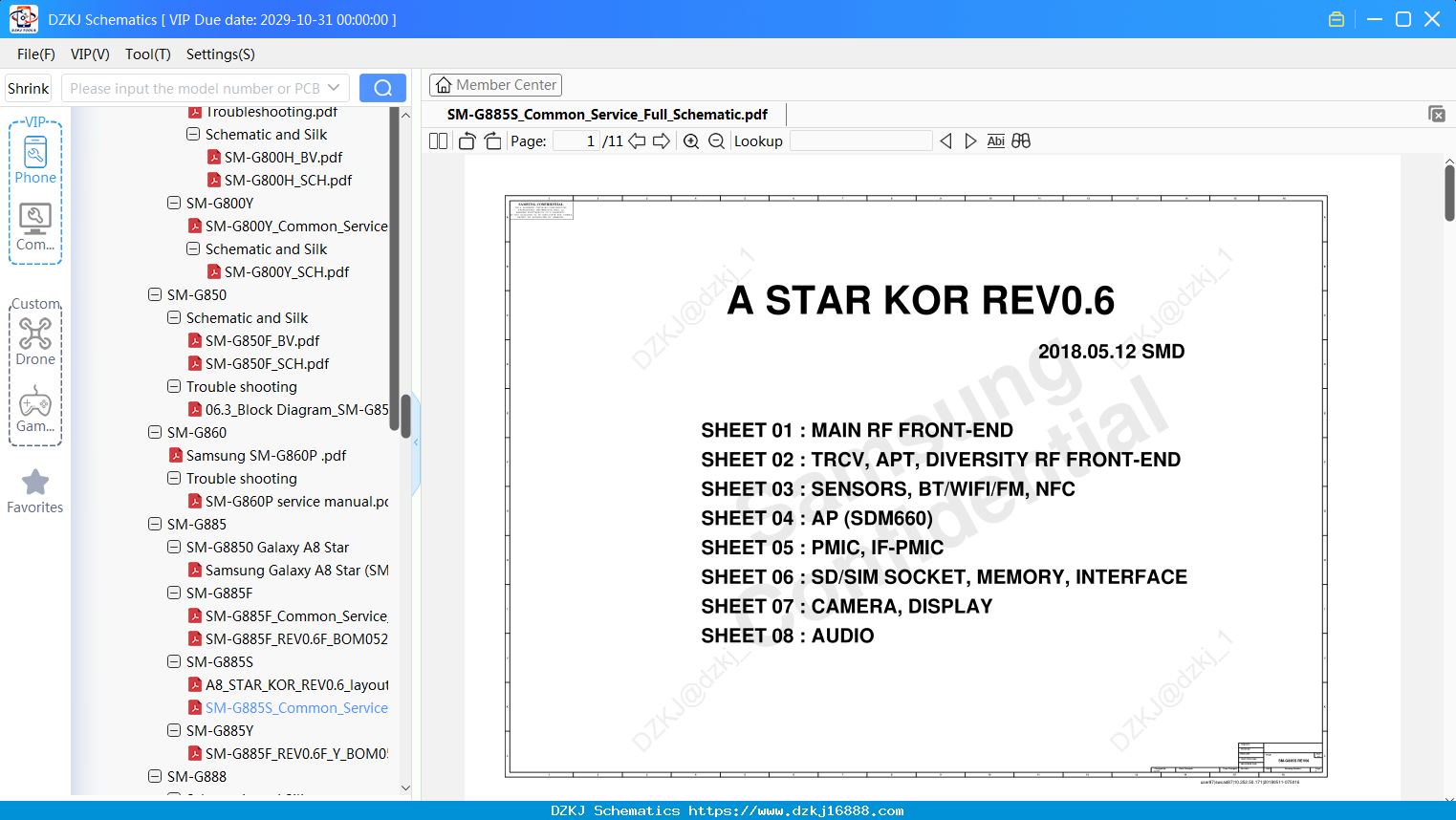Open Samsung Galaxy A8 Star file
Viewport: 1456px width, 820px height.
coord(296,570)
